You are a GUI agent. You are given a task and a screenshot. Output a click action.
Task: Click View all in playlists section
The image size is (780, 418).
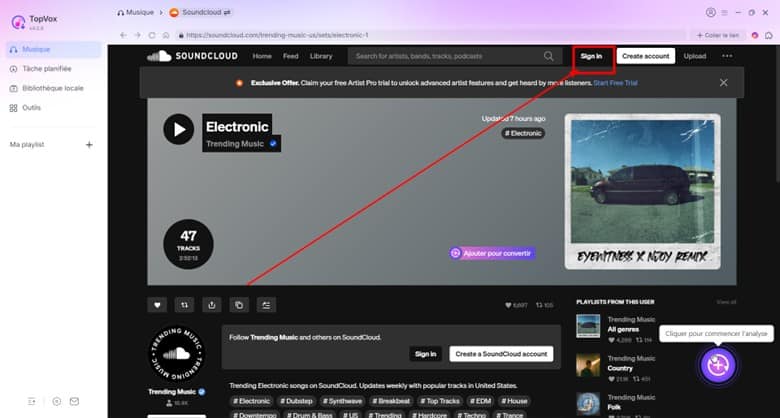[x=726, y=302]
